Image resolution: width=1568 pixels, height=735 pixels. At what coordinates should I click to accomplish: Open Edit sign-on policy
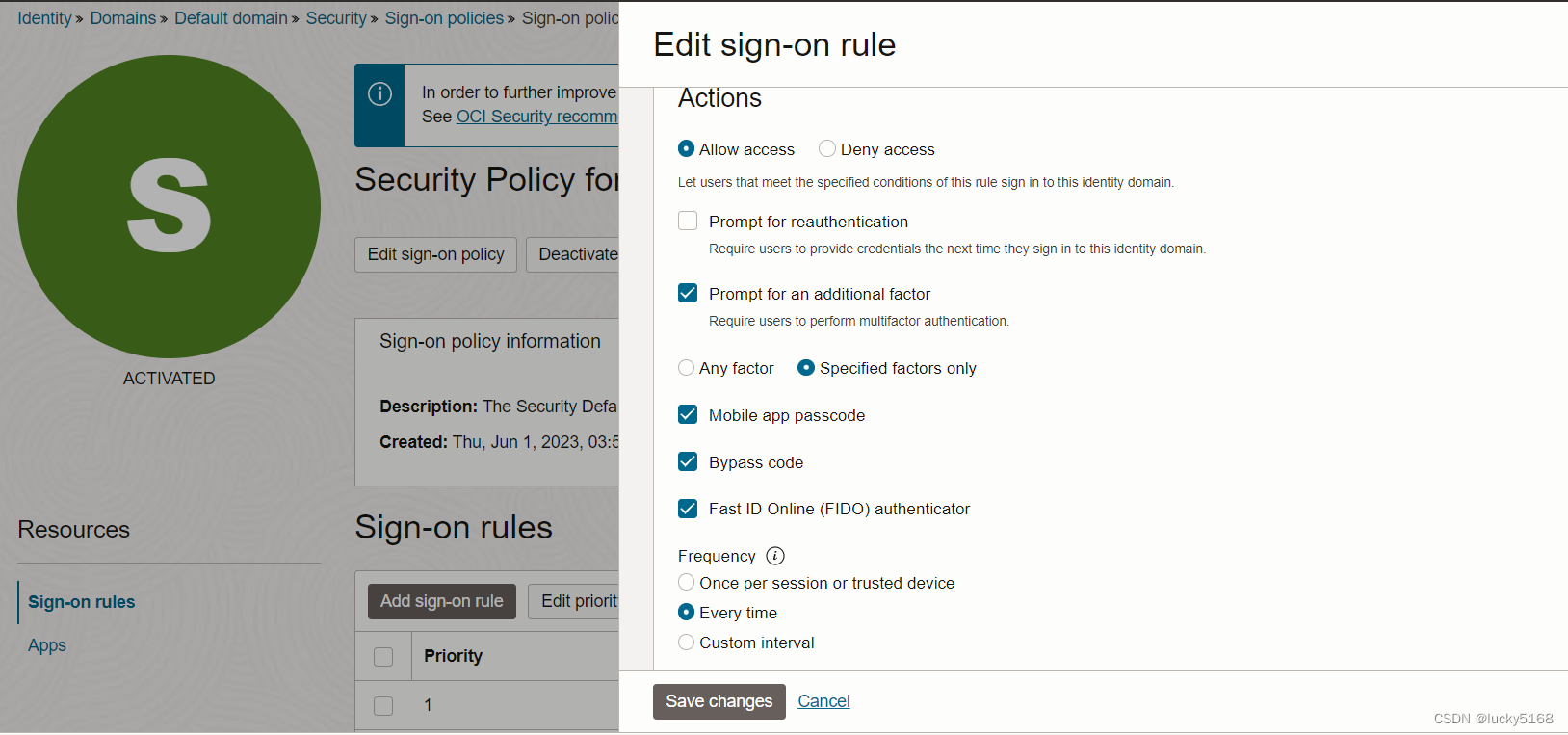[435, 254]
